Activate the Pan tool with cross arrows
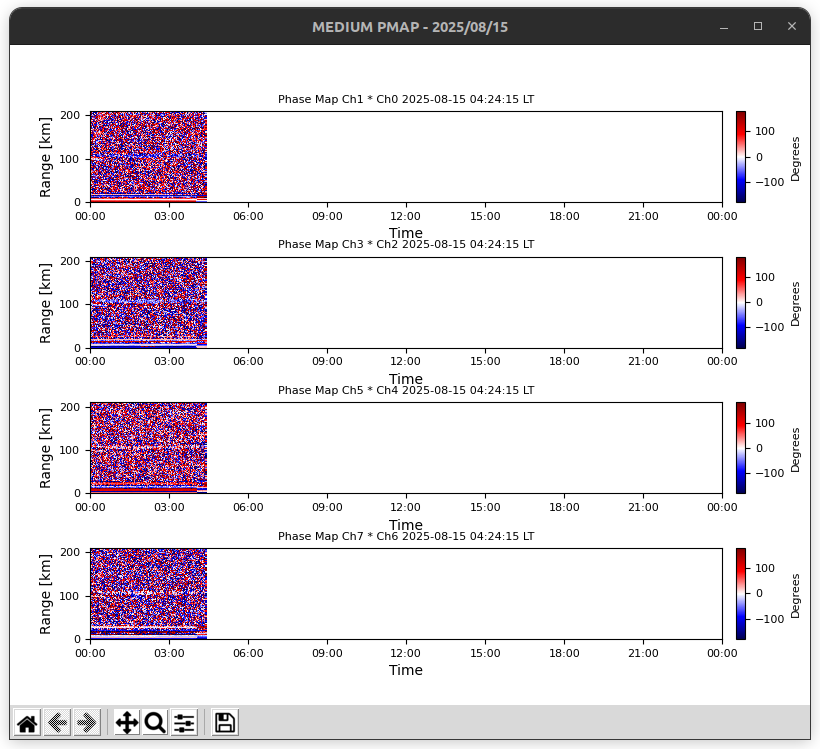The image size is (820, 749). coord(127,723)
